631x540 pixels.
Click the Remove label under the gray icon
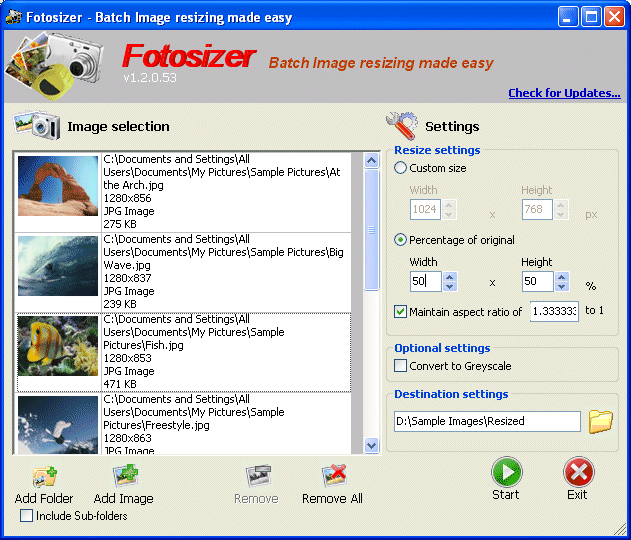pyautogui.click(x=256, y=499)
